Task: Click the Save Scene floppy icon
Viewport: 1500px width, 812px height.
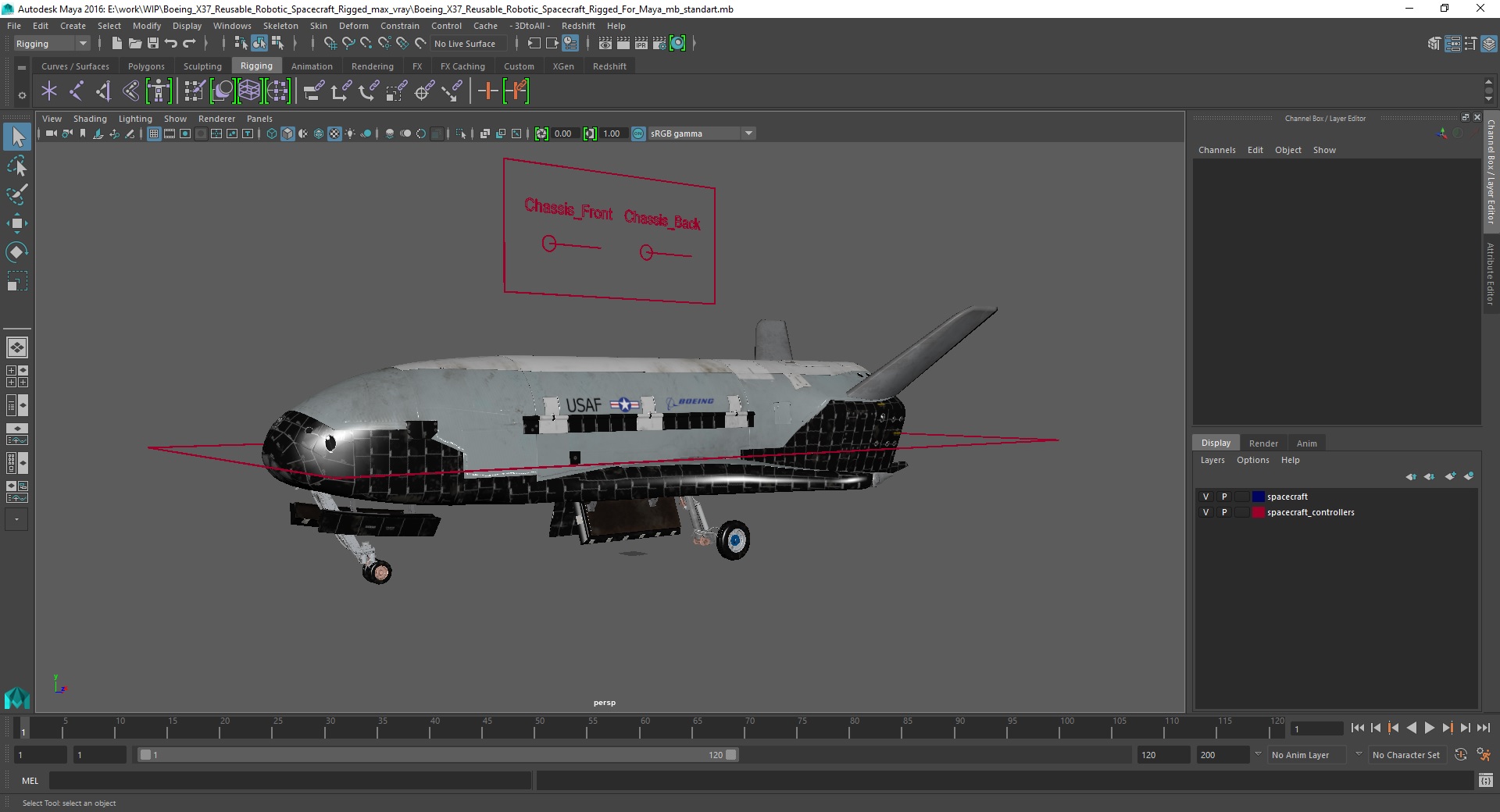Action: (153, 44)
